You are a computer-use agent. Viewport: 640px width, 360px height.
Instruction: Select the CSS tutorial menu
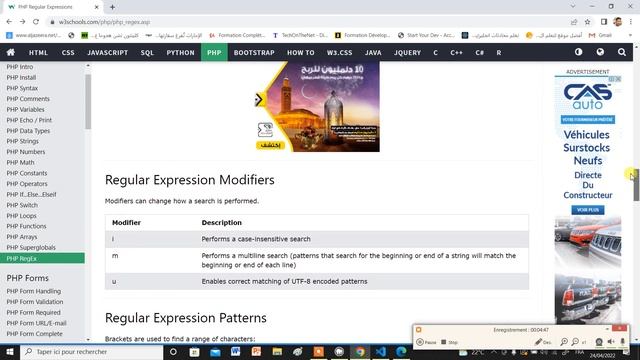tap(68, 52)
